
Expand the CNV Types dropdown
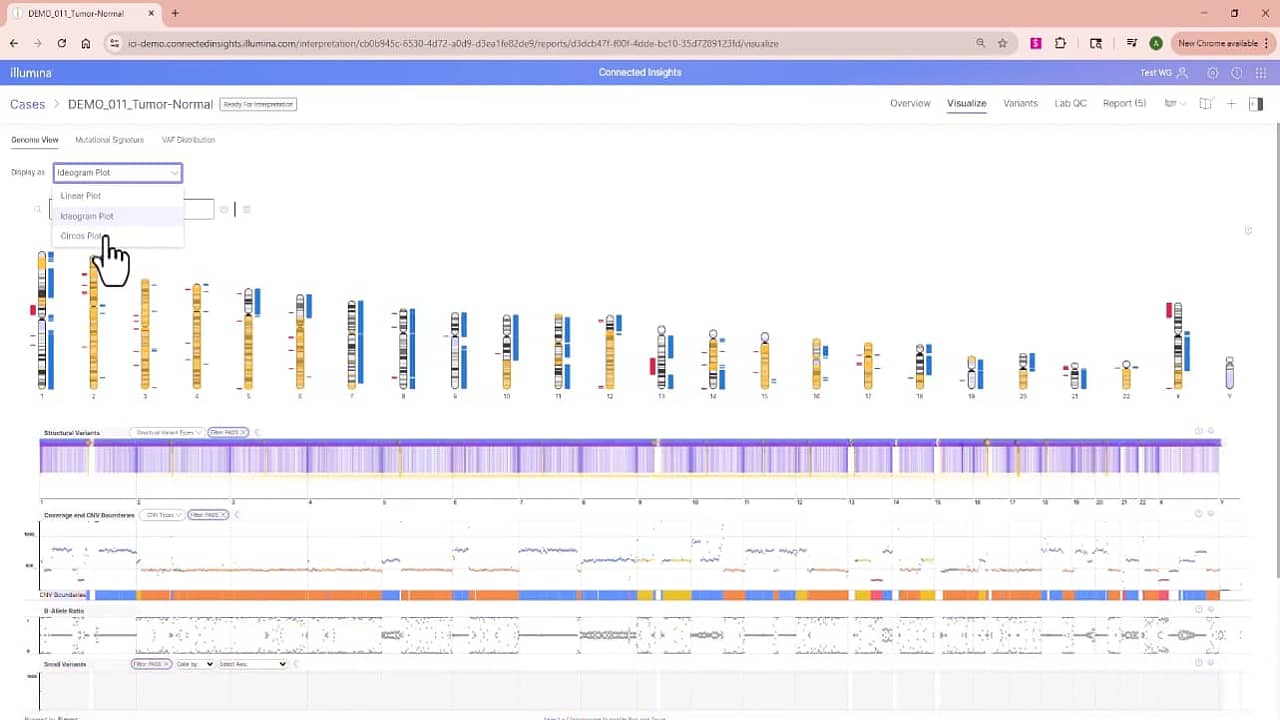click(161, 515)
